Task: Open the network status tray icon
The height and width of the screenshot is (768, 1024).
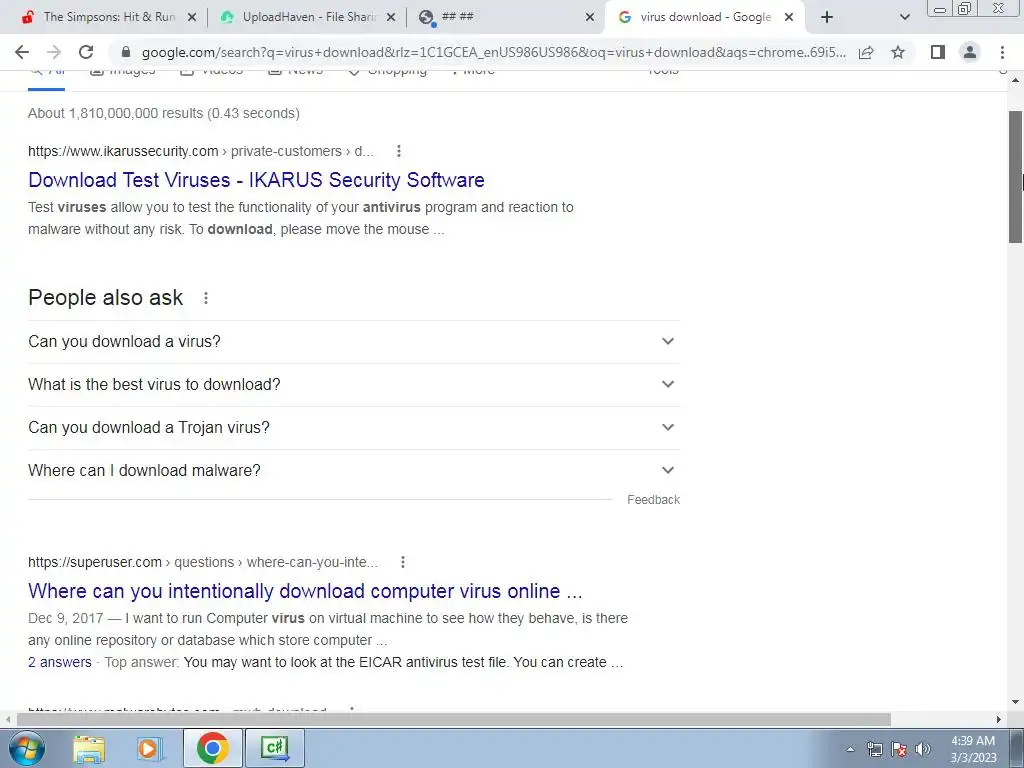Action: click(x=874, y=749)
